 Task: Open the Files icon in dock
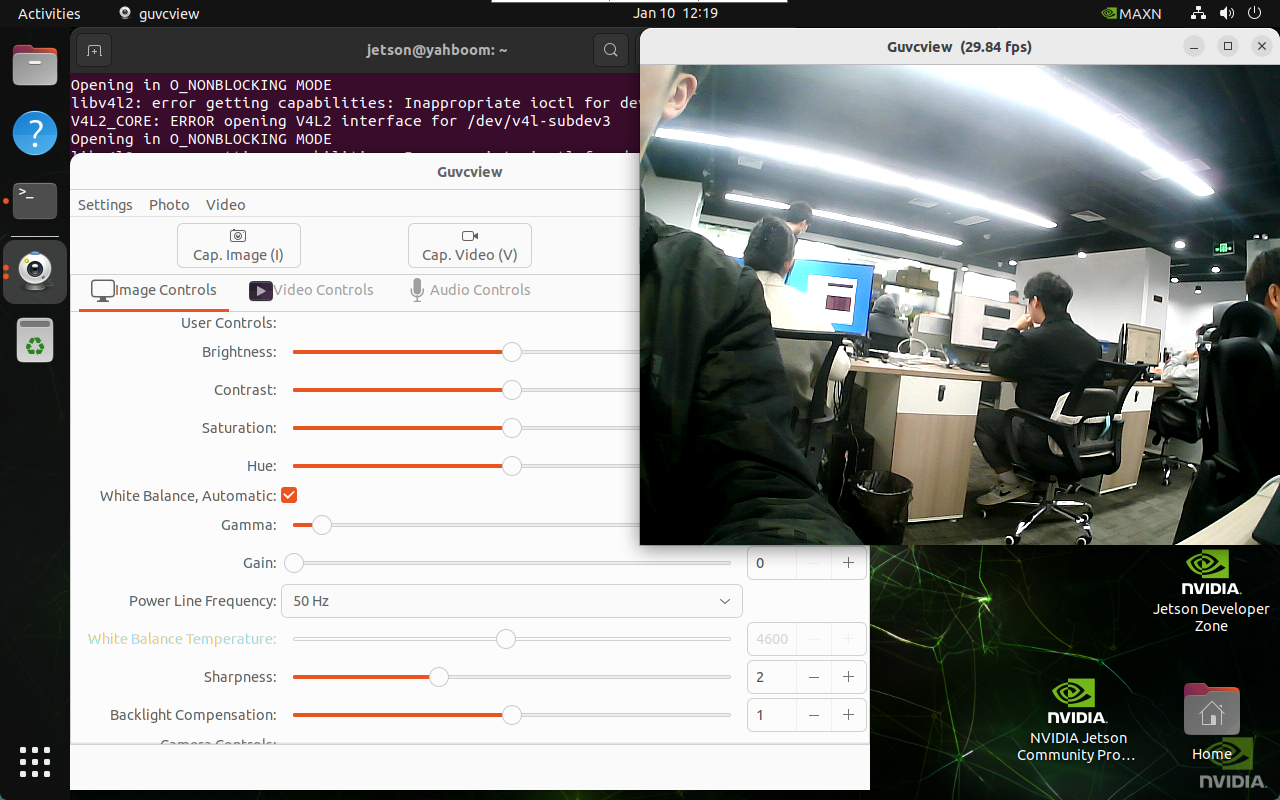[35, 66]
